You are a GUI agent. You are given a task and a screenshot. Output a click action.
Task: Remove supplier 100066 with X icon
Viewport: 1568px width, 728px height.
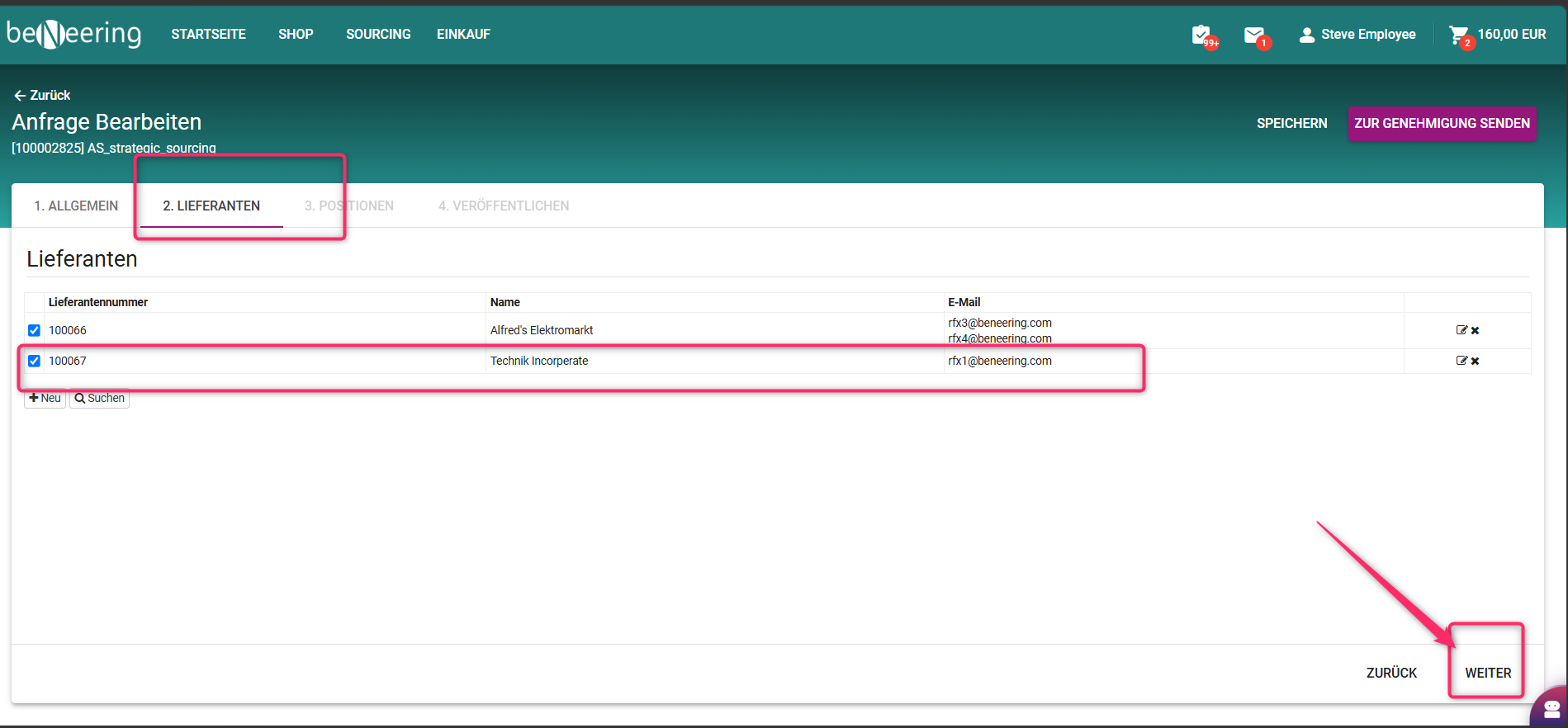(1475, 330)
